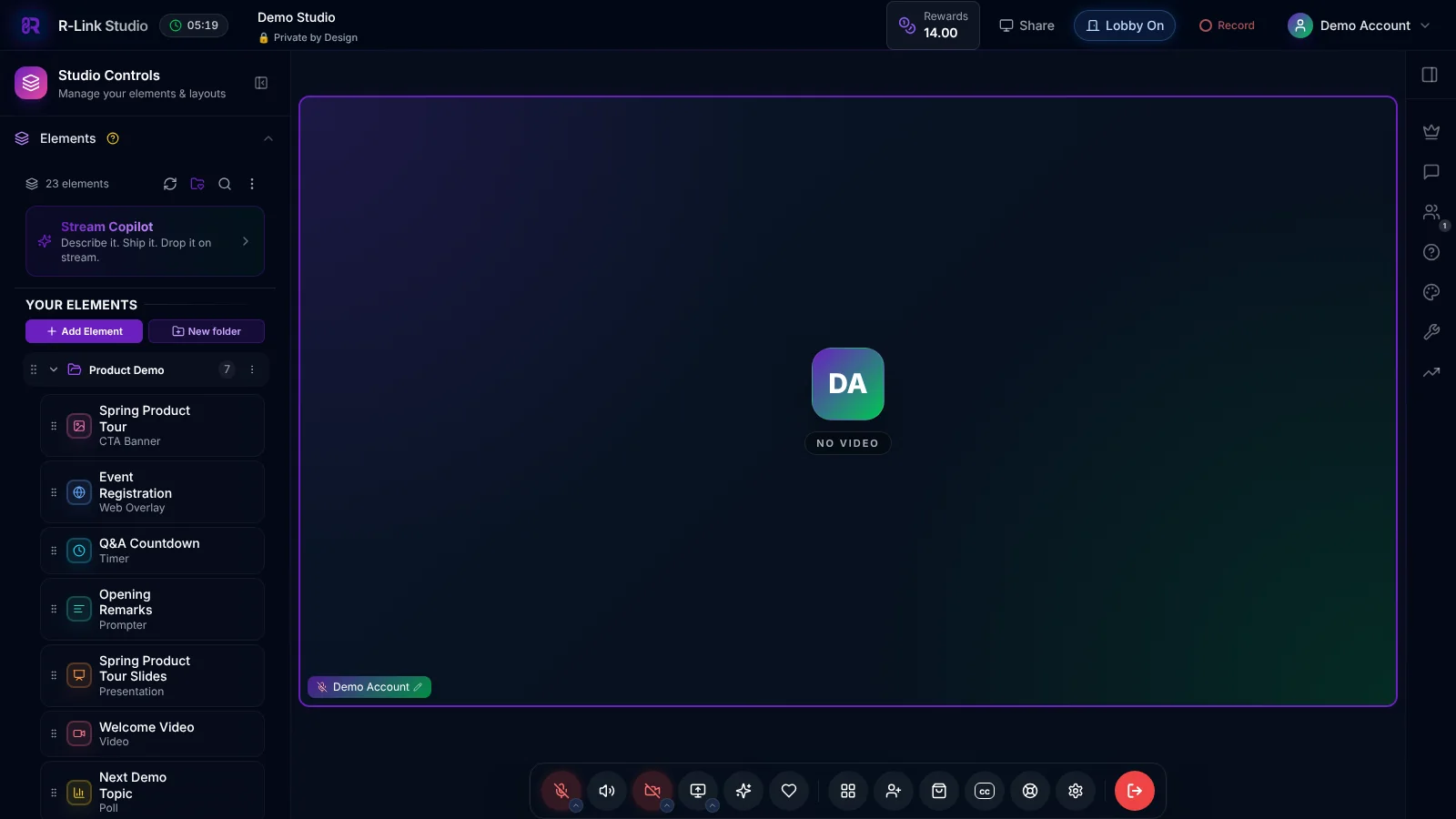Refresh the elements list
The image size is (1456, 819).
pos(170,184)
